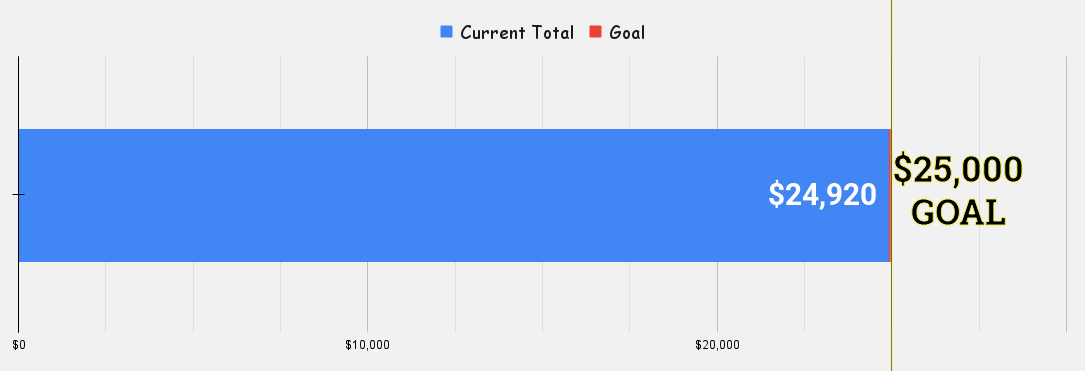
Task: Click the $0 axis label
Action: [19, 345]
